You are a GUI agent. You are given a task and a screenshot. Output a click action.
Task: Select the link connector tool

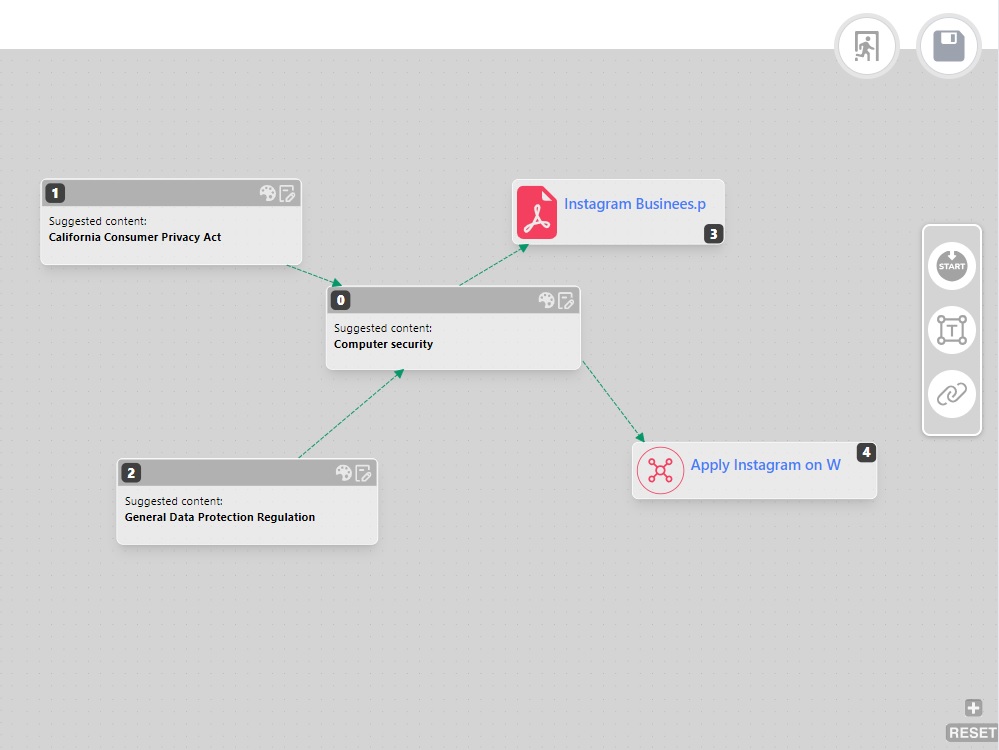(x=952, y=393)
